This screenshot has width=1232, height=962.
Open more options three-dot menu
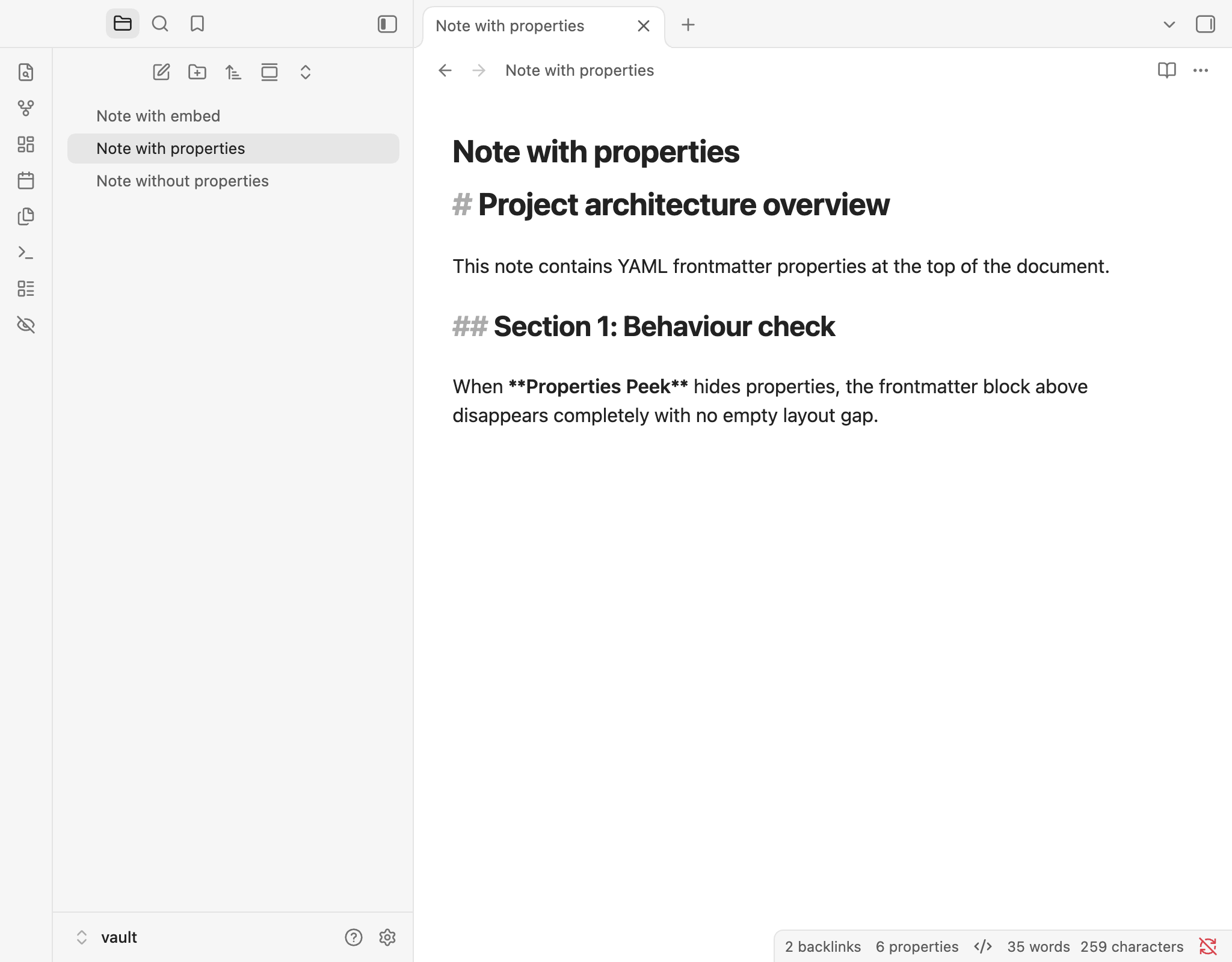click(x=1201, y=70)
